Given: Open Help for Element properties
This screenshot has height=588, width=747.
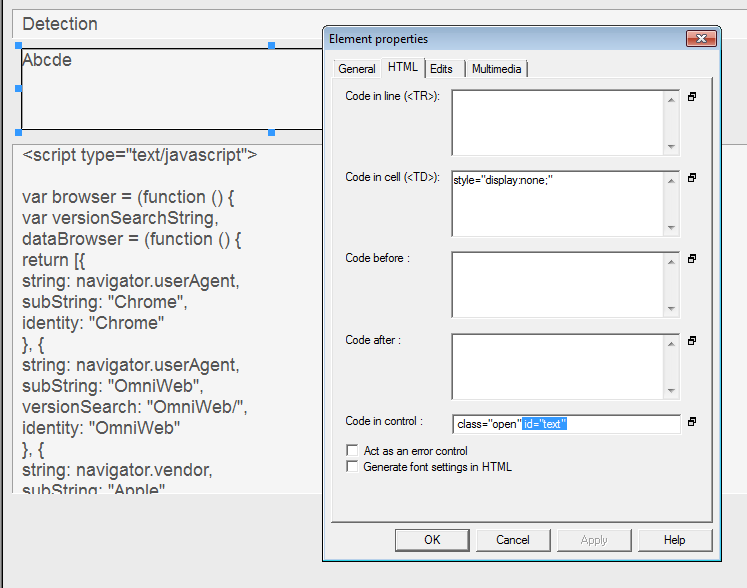Looking at the screenshot, I should (x=675, y=540).
